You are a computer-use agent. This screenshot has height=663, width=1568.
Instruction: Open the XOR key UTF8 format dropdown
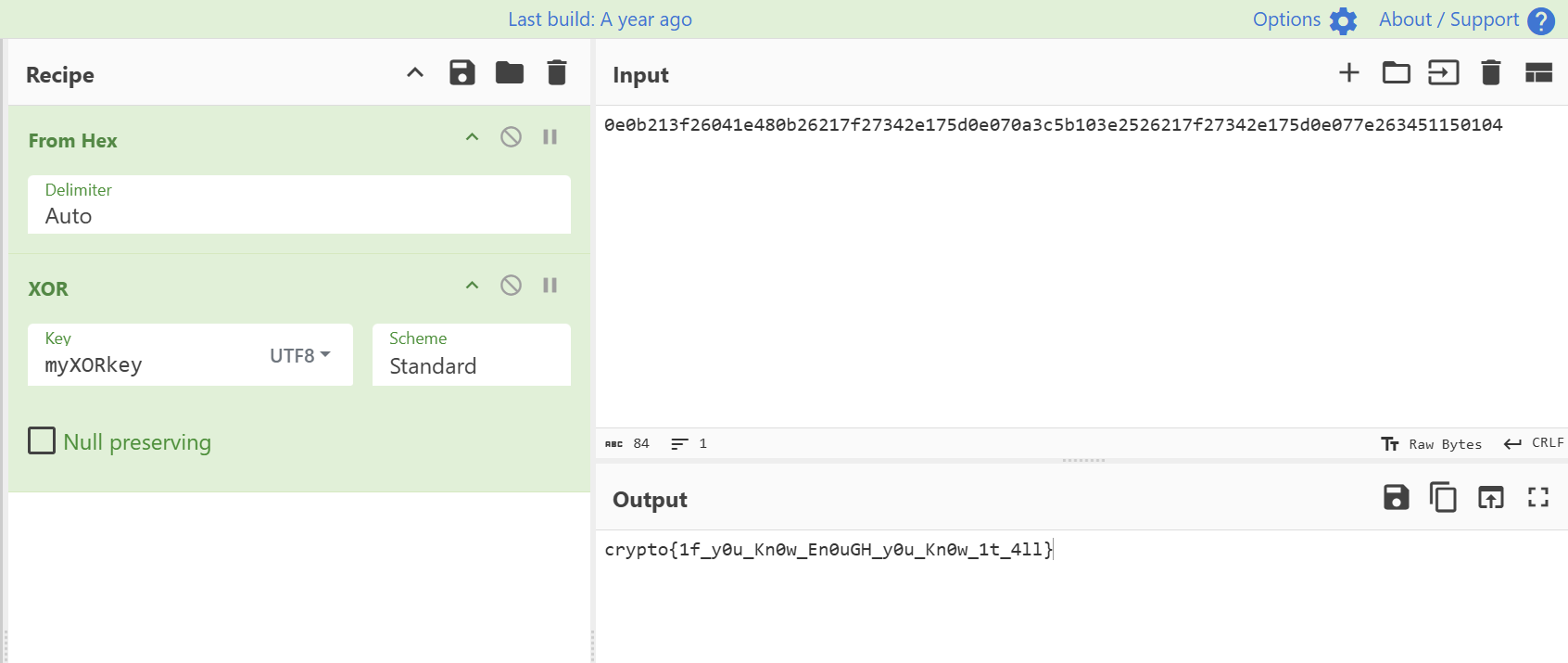coord(300,355)
